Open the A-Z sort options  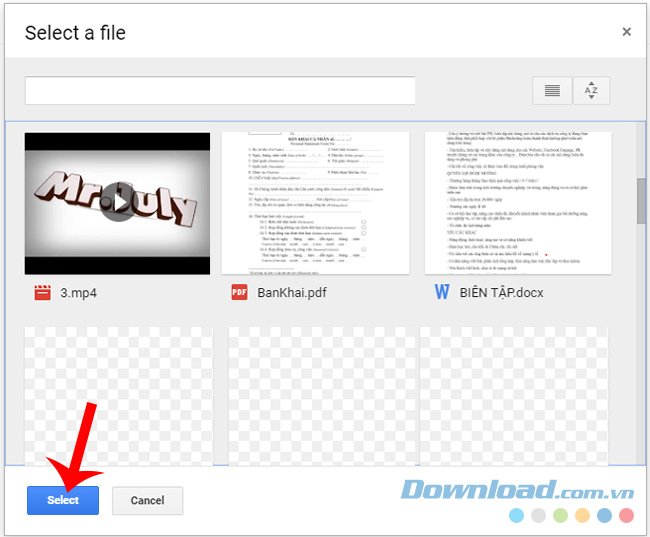coord(591,90)
